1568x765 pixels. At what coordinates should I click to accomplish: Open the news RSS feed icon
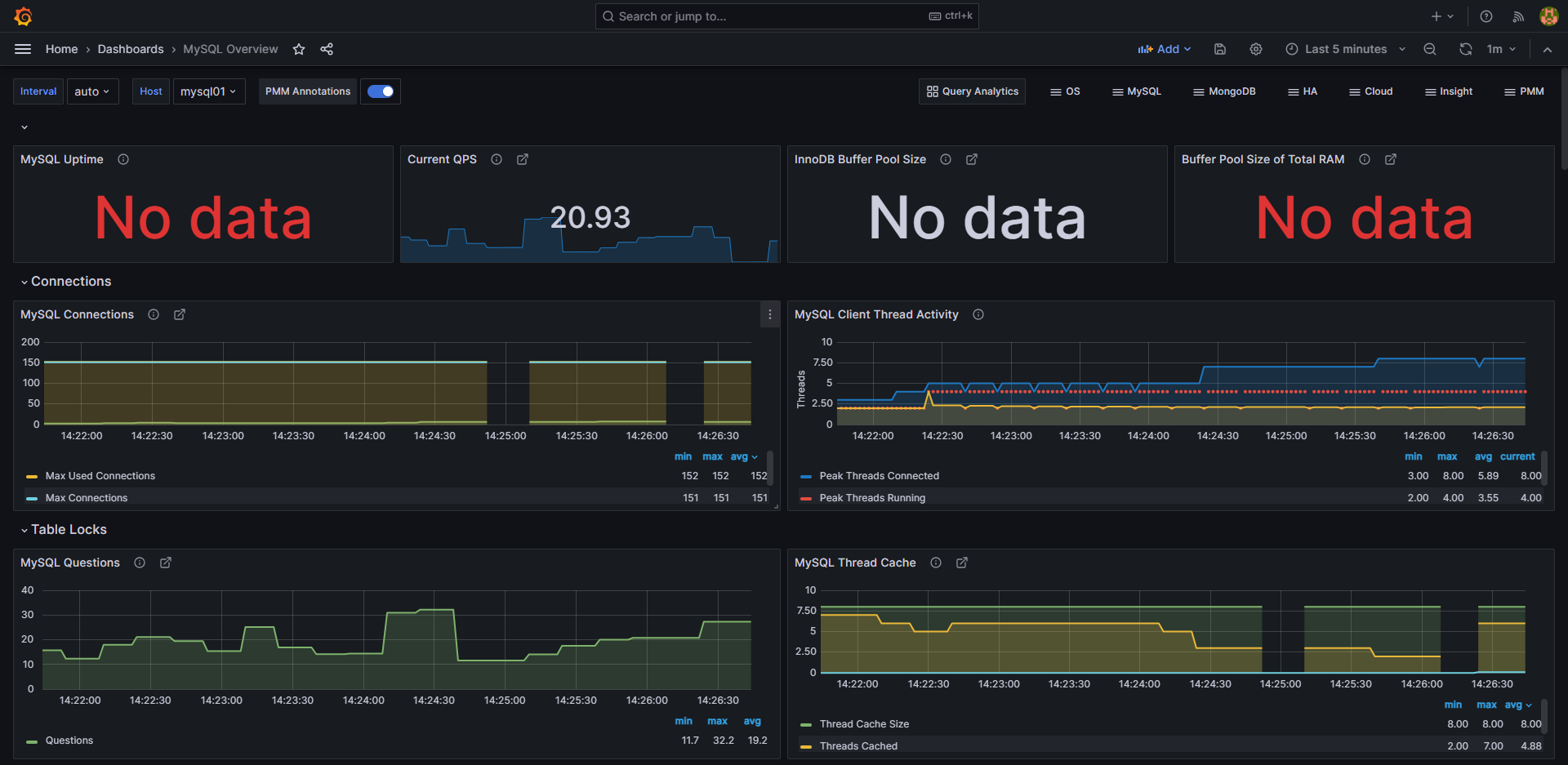(x=1518, y=16)
